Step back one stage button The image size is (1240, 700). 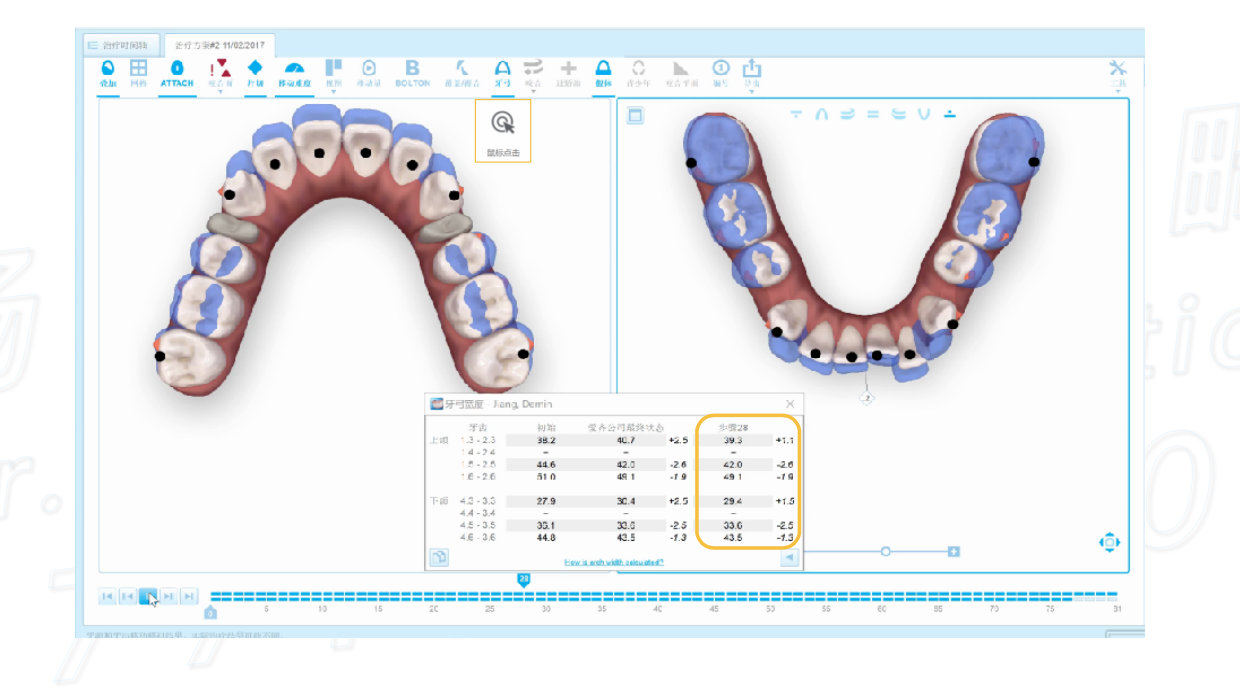128,597
